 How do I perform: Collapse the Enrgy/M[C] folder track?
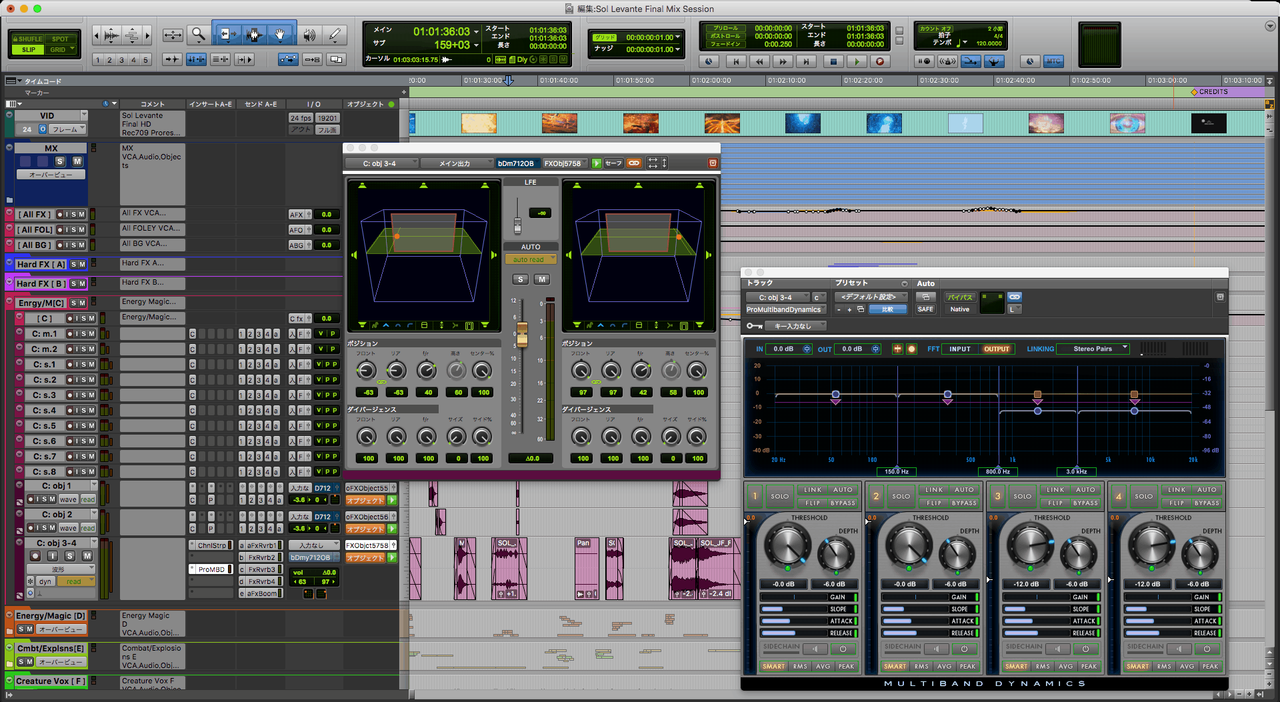(9, 302)
